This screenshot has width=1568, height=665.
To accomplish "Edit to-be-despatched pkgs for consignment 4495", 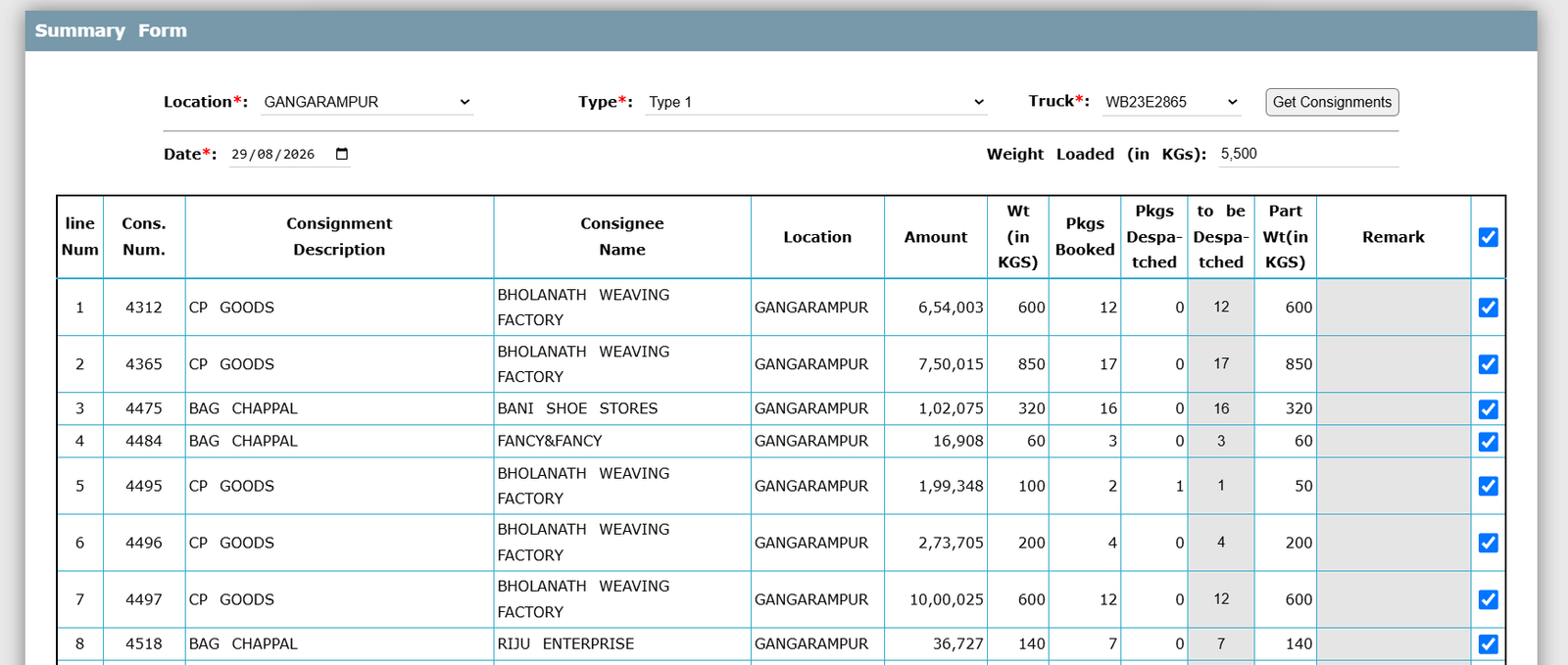I will tap(1221, 485).
